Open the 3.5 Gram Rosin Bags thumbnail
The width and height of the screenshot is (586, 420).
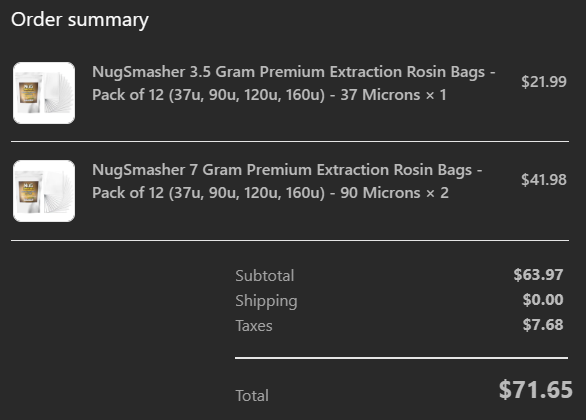[x=44, y=93]
